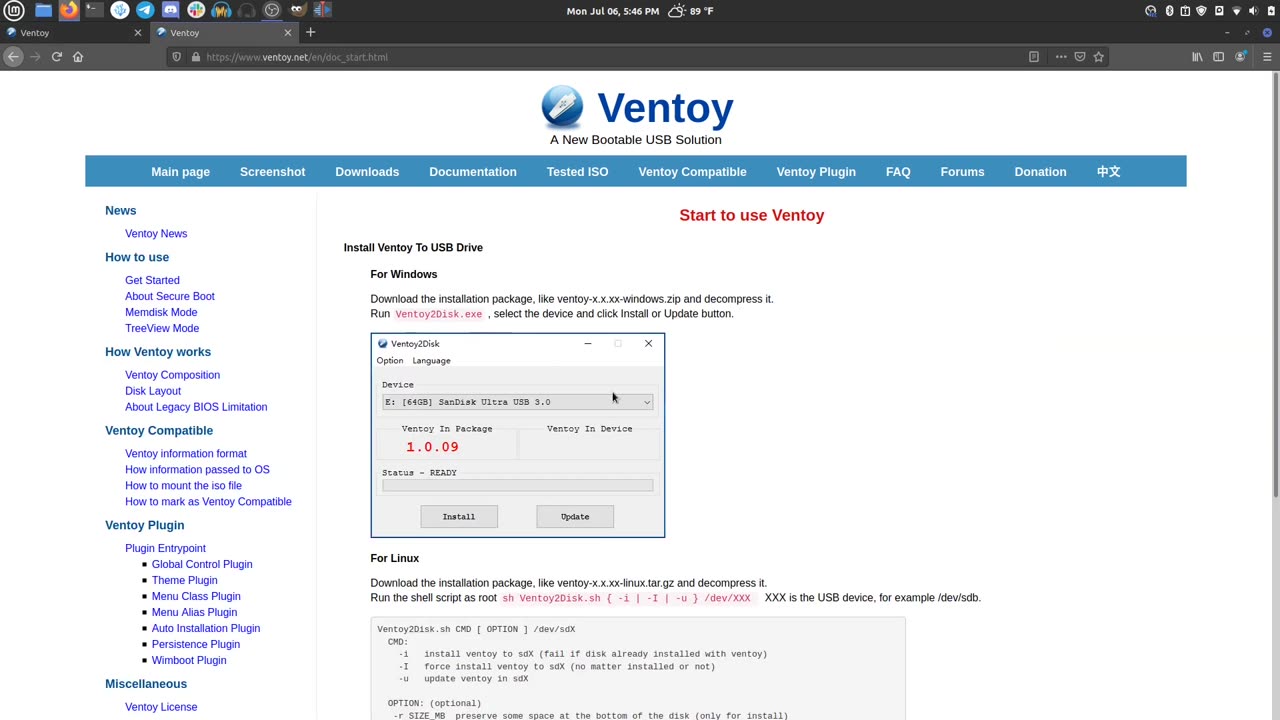Open the Ventoy Compatible nav item
This screenshot has width=1280, height=720.
[x=692, y=172]
